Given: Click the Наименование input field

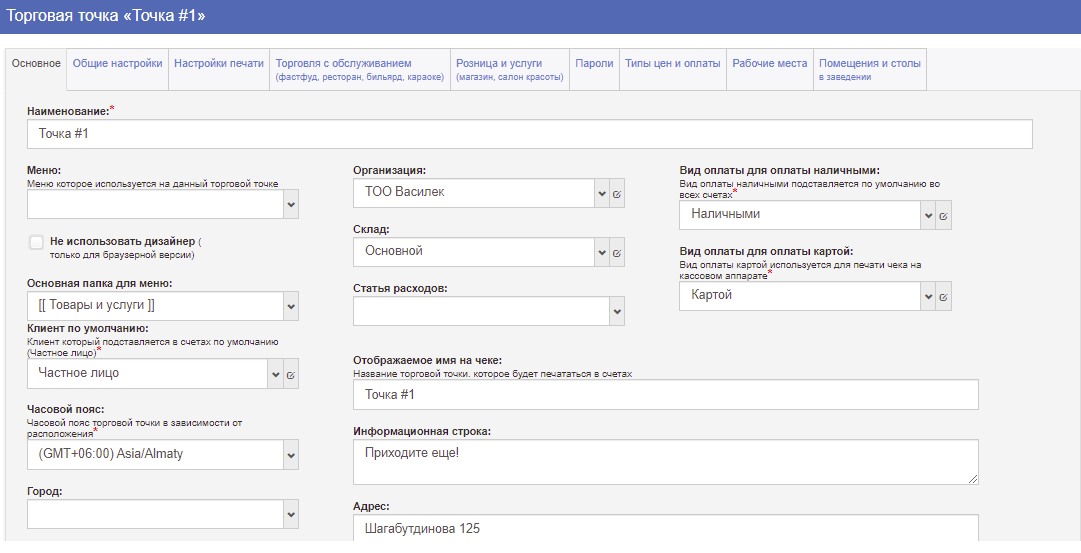Looking at the screenshot, I should click(529, 134).
